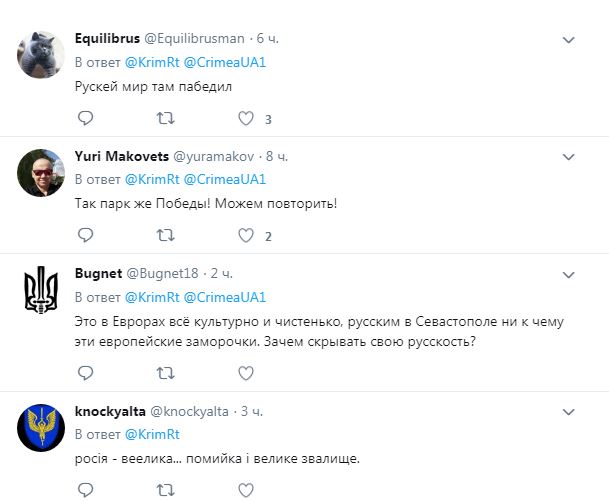Reply to Yuri Makovets's tweet
Image resolution: width=609 pixels, height=502 pixels.
coord(85,235)
